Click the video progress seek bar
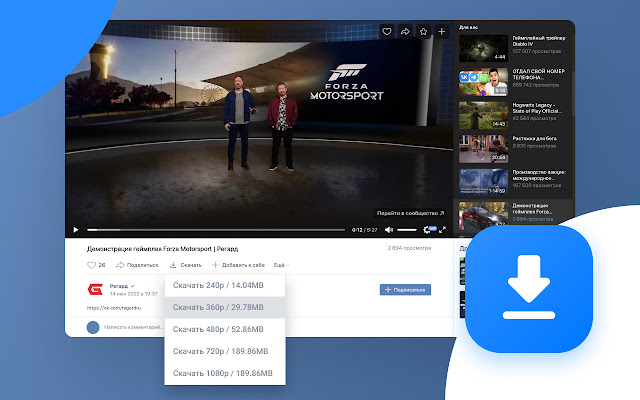Viewport: 640px width, 400px height. 216,230
